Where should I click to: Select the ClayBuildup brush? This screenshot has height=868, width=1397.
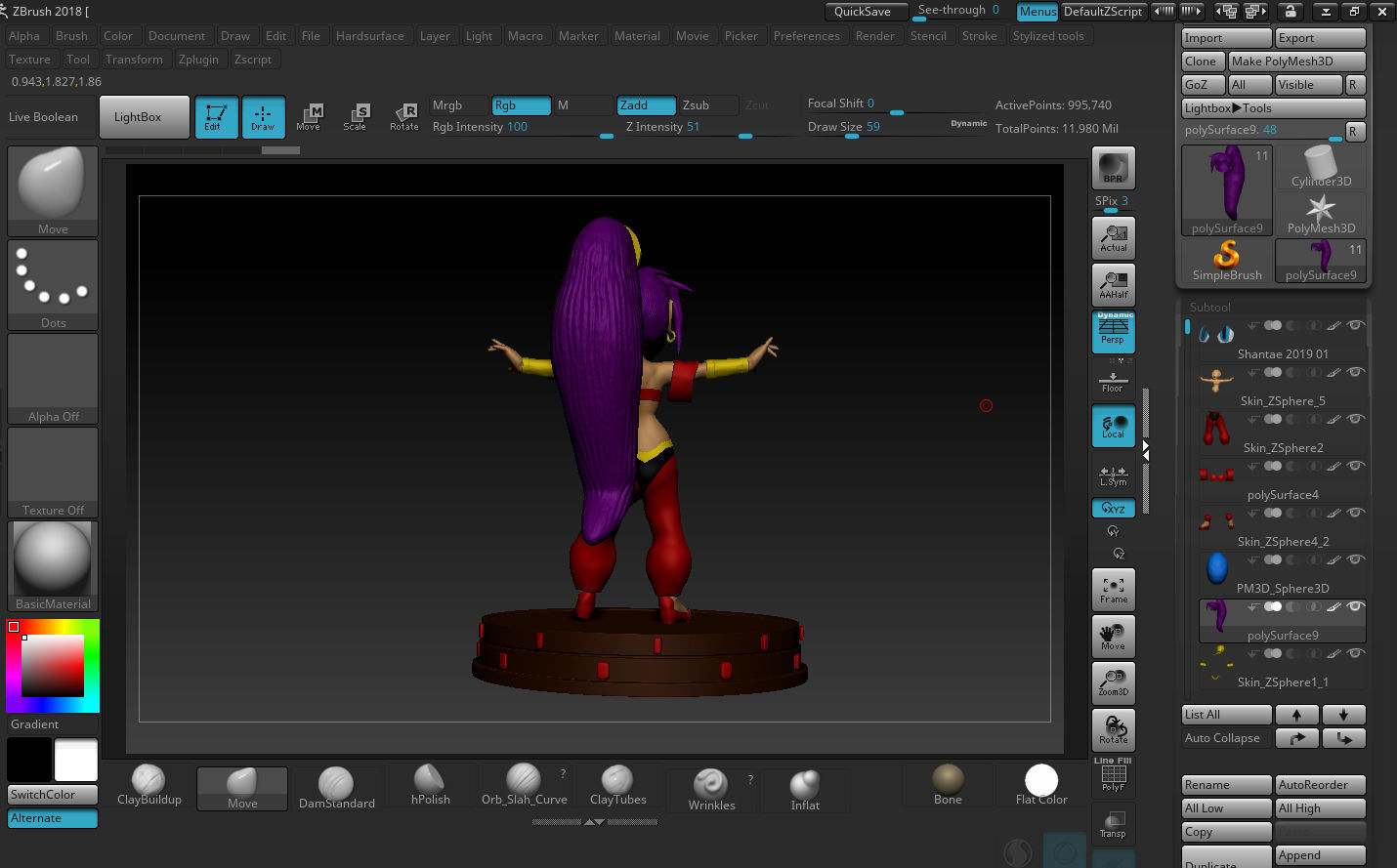coord(149,787)
